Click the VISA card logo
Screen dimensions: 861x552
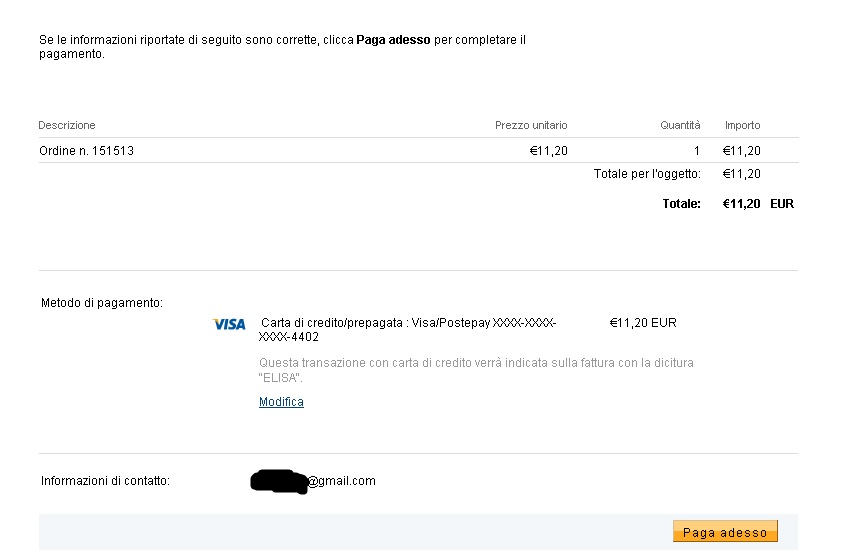[x=229, y=324]
